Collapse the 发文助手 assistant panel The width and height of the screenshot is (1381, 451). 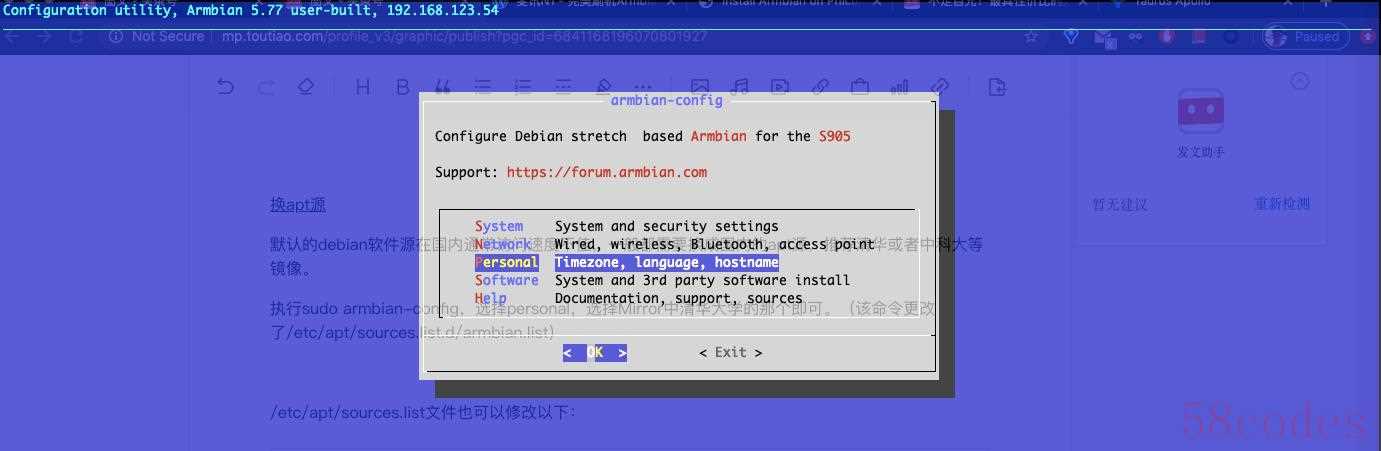[1299, 81]
